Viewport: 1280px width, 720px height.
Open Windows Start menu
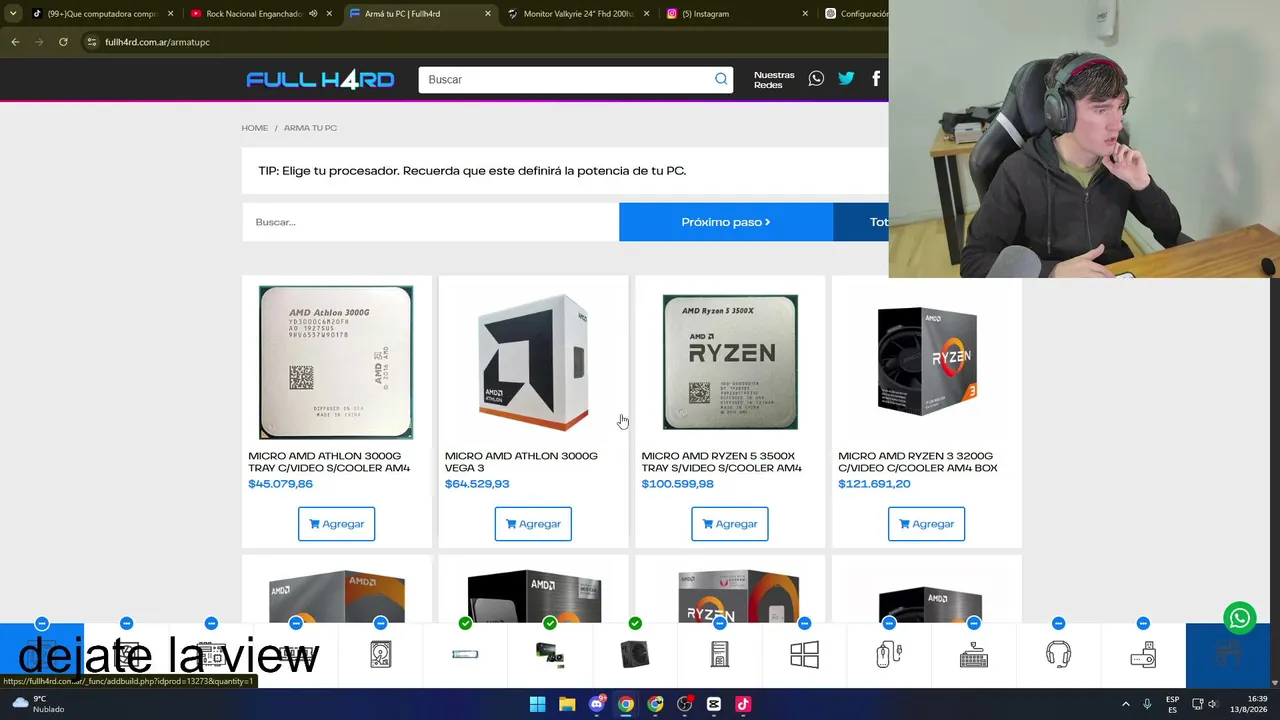537,704
